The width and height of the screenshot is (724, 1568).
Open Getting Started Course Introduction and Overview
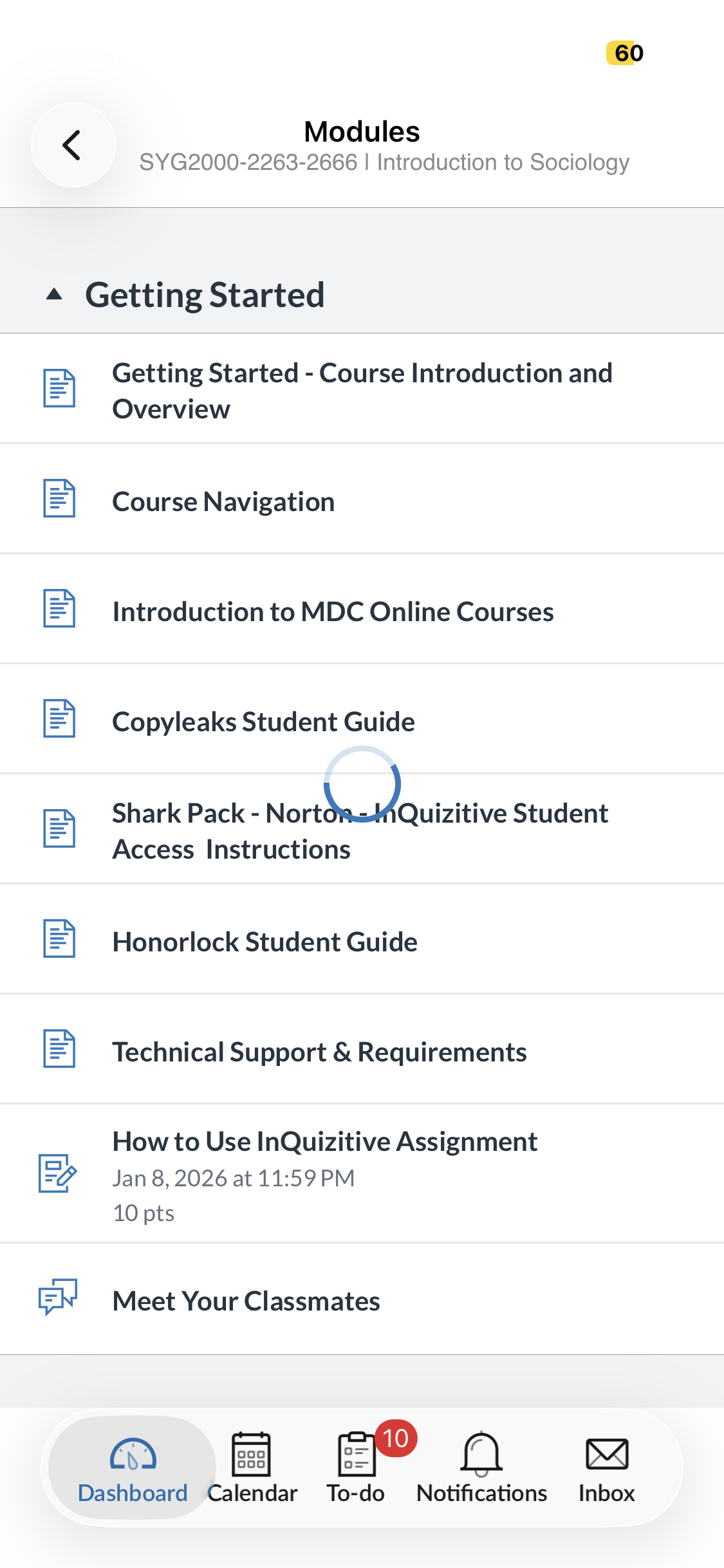pos(362,389)
